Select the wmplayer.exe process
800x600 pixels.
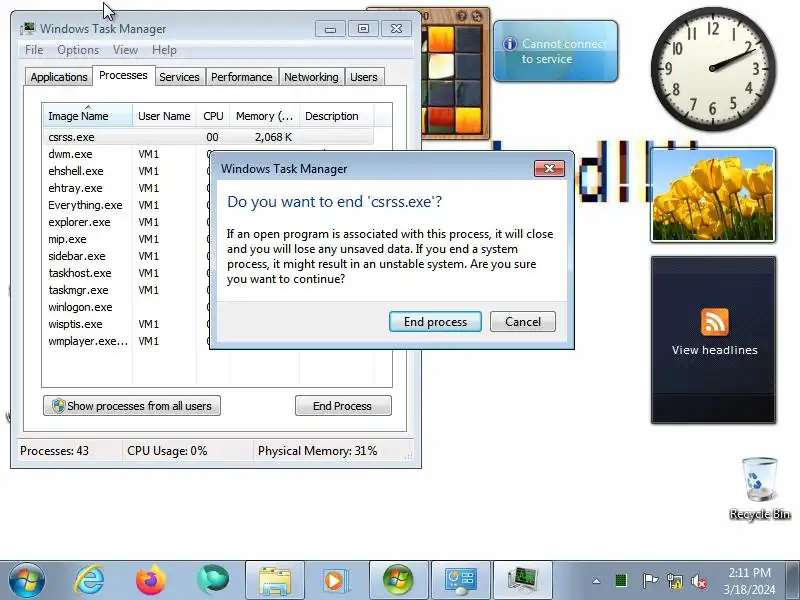pyautogui.click(x=88, y=341)
